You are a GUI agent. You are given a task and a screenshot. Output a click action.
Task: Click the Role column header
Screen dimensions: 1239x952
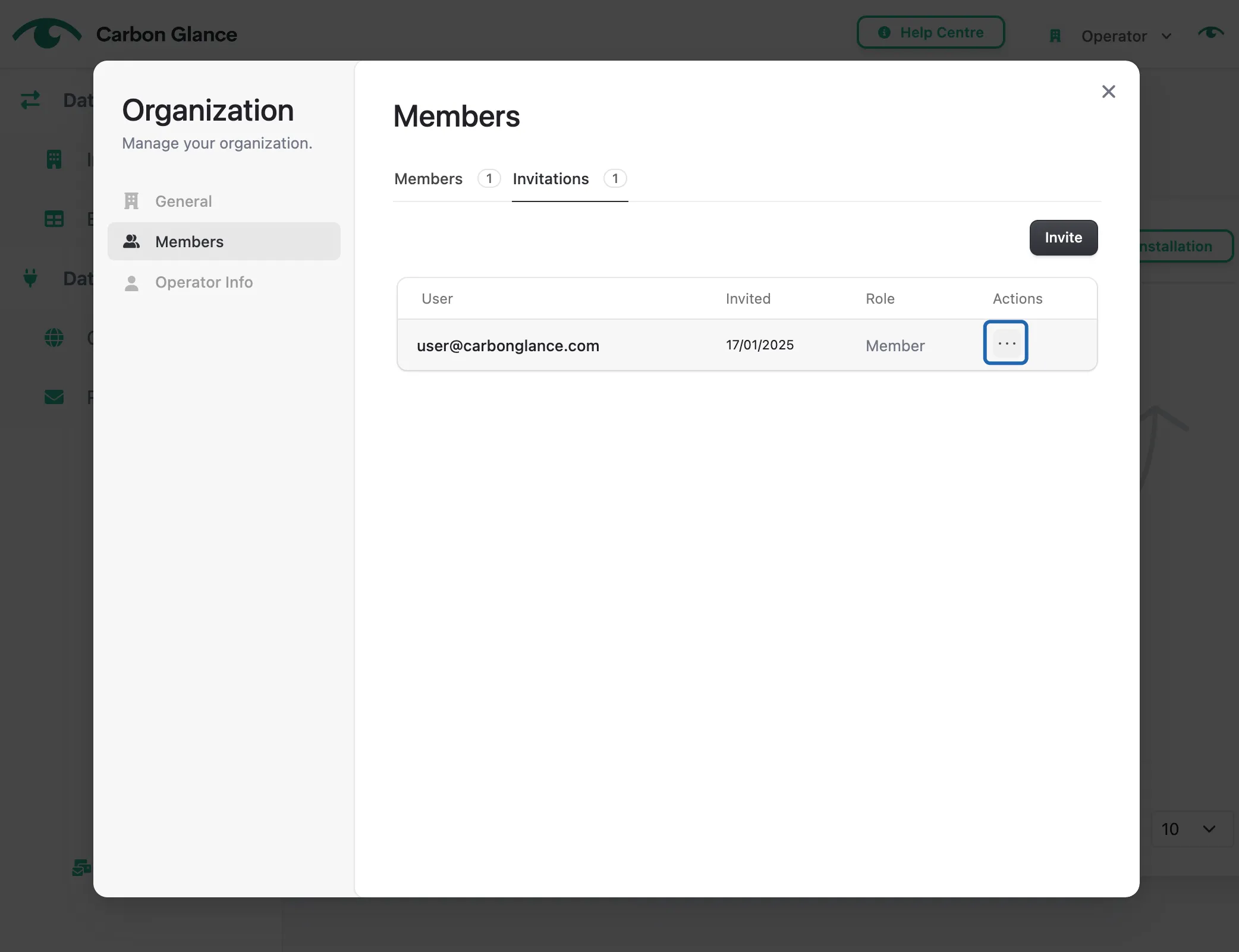pos(880,299)
